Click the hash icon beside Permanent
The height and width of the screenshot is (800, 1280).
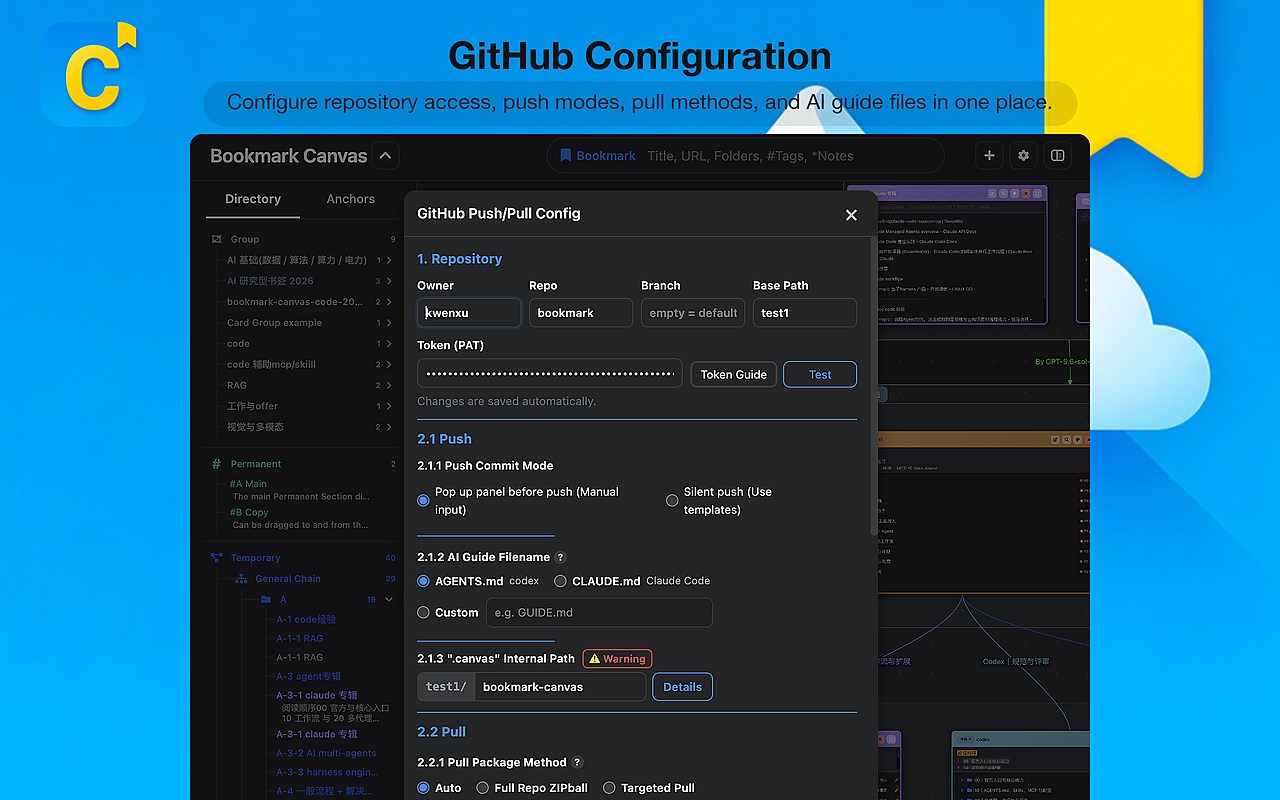click(216, 464)
